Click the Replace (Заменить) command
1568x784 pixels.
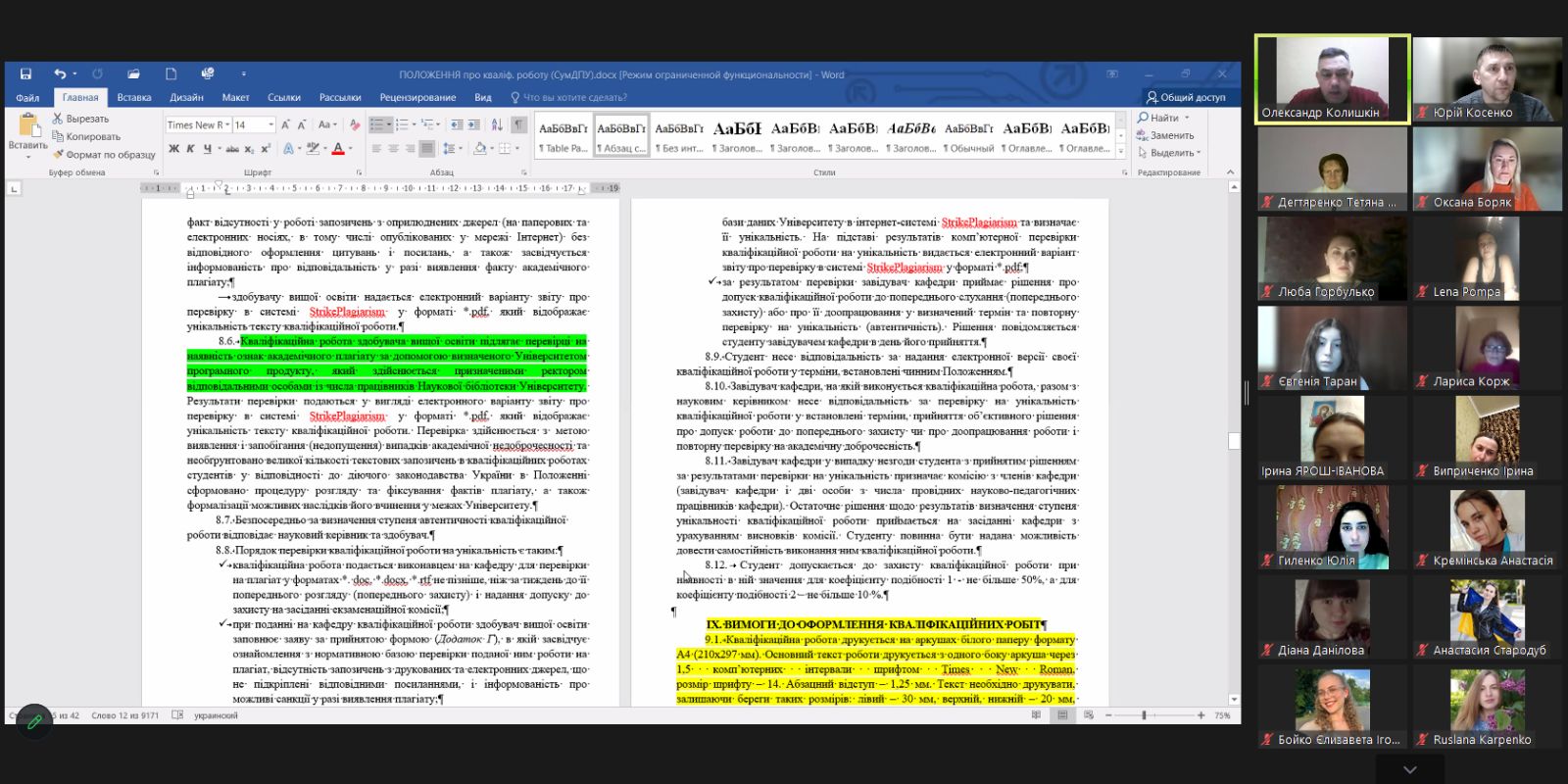(x=1165, y=135)
